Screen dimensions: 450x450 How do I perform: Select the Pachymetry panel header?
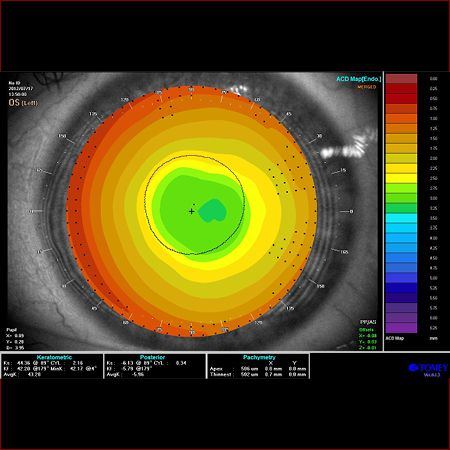click(259, 357)
